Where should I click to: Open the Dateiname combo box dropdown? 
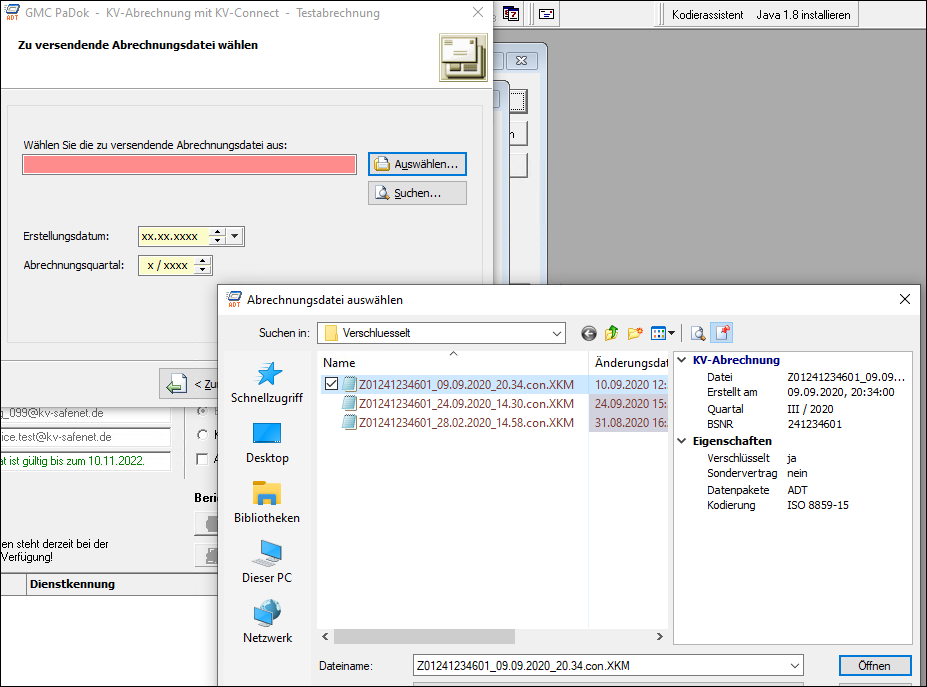(794, 665)
